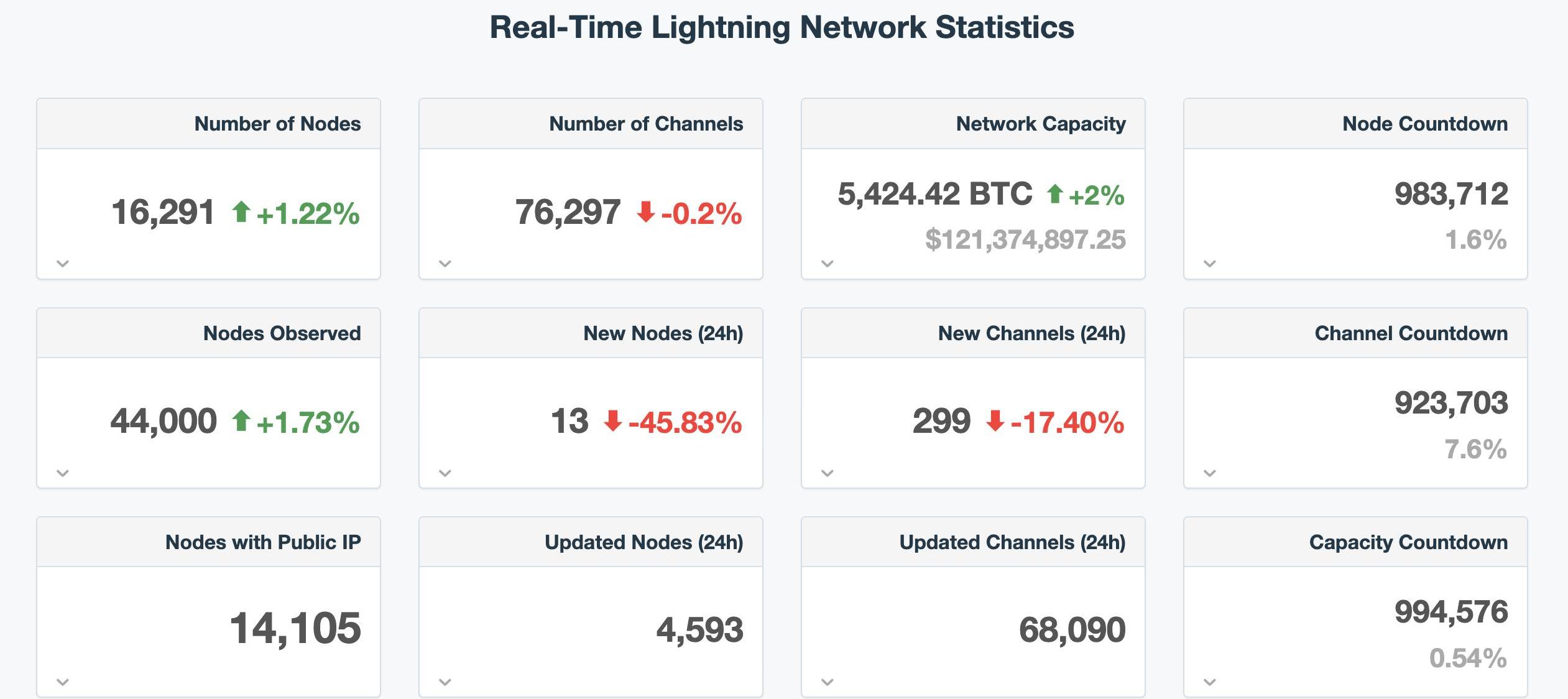The width and height of the screenshot is (1568, 699).
Task: Click the green up arrow beside +2%
Action: [1054, 194]
